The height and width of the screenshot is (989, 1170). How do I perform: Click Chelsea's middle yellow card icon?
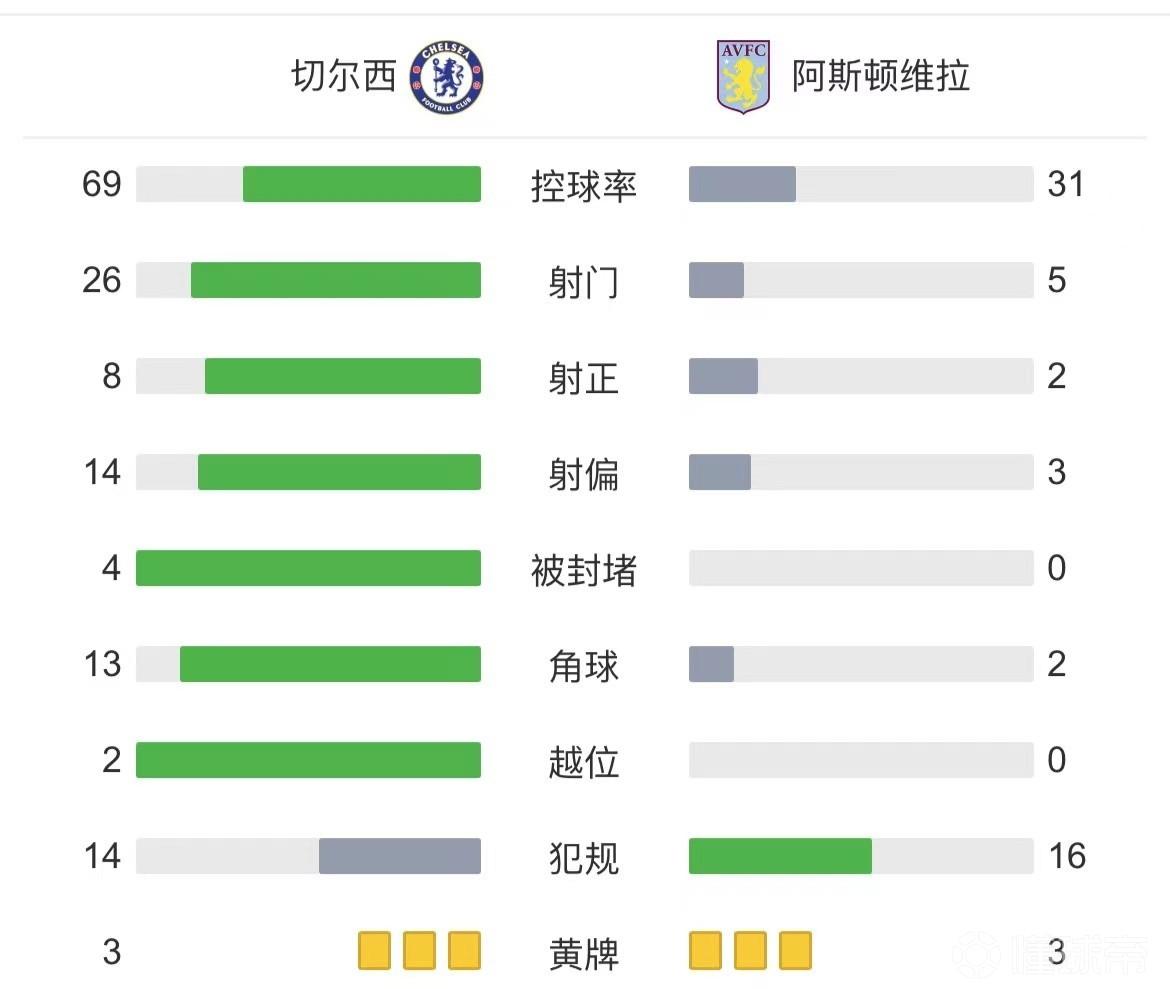419,951
